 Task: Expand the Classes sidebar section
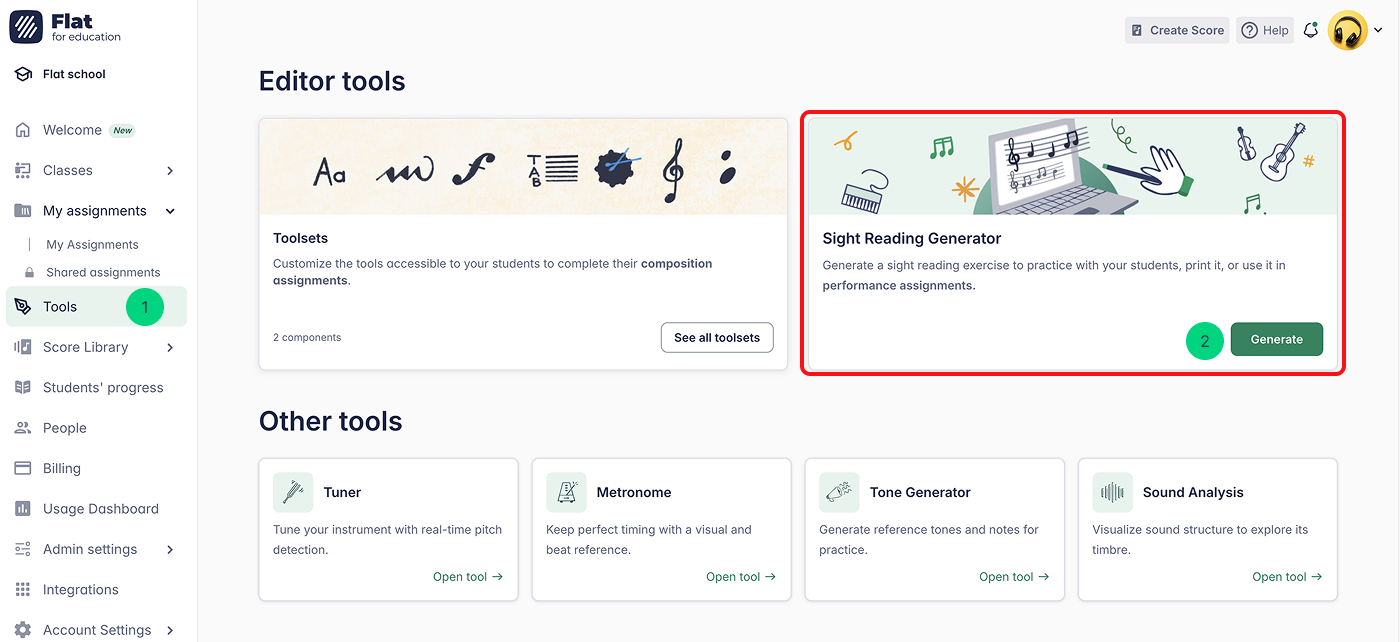(x=170, y=171)
